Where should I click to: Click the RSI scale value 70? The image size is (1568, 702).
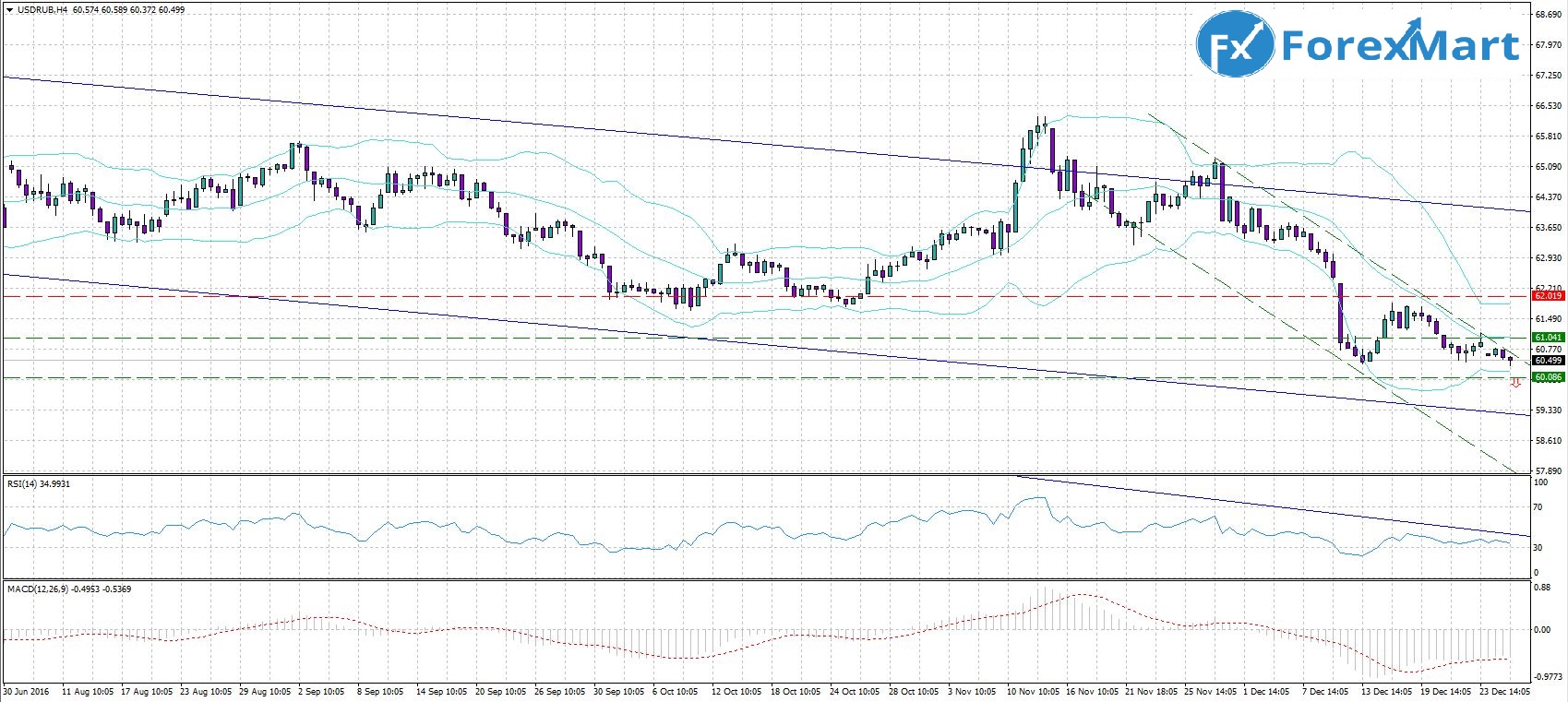tap(1538, 507)
